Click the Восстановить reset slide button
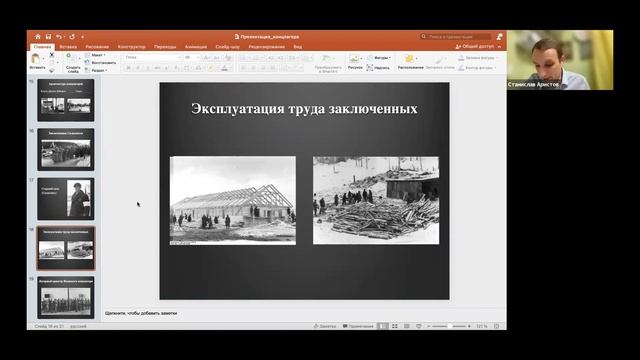Screen dimensions: 640x360 coord(100,63)
